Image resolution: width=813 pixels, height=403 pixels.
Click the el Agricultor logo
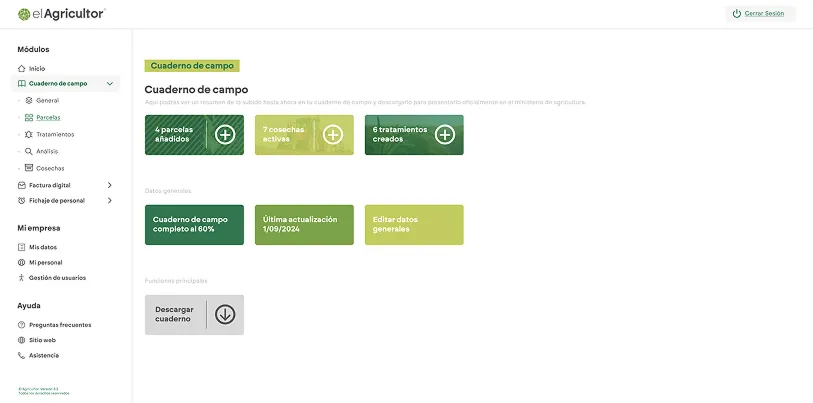(61, 13)
